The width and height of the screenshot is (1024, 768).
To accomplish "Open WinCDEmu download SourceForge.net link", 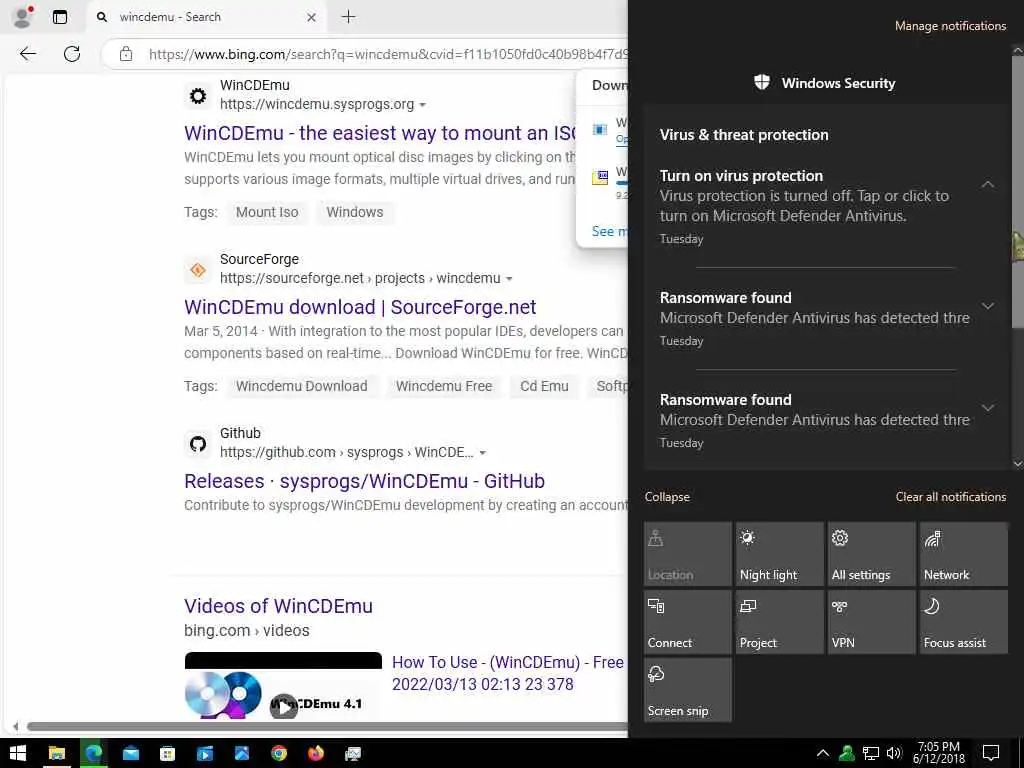I will pos(360,307).
